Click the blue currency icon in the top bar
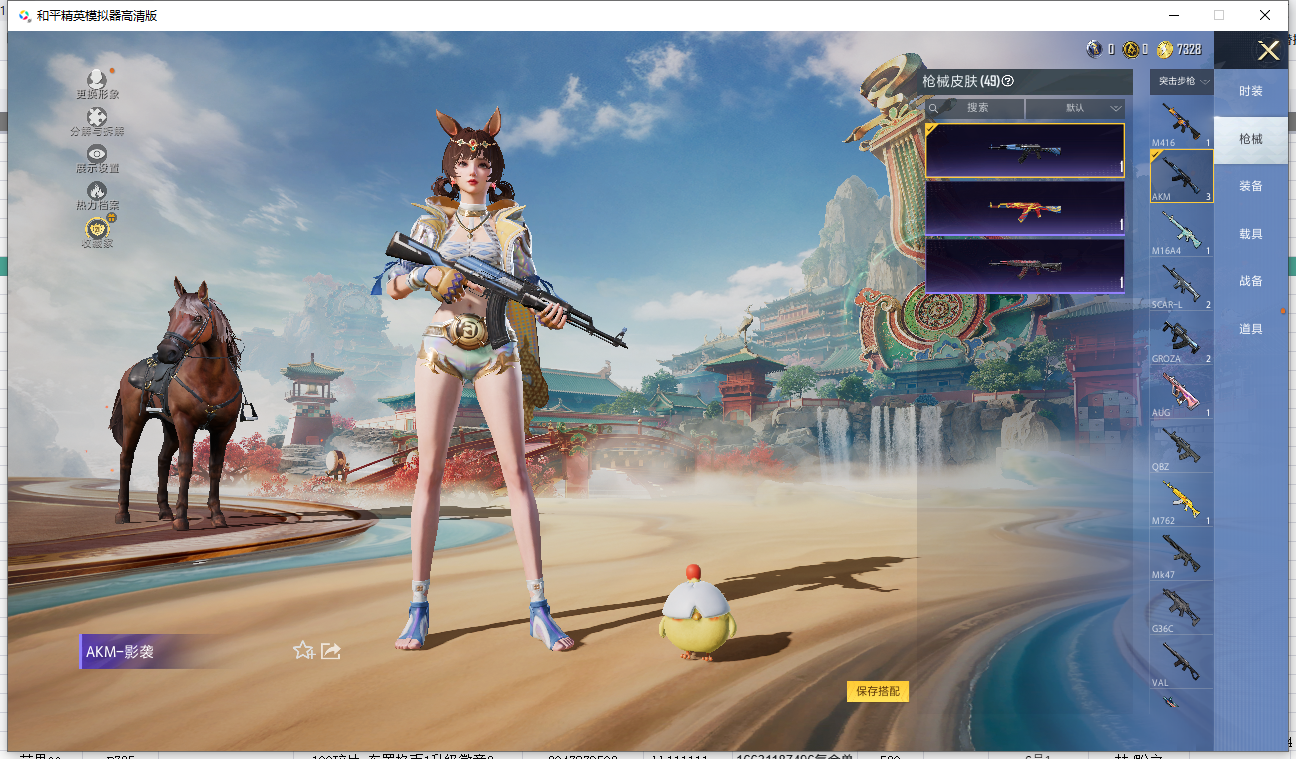Image resolution: width=1296 pixels, height=759 pixels. click(1094, 49)
